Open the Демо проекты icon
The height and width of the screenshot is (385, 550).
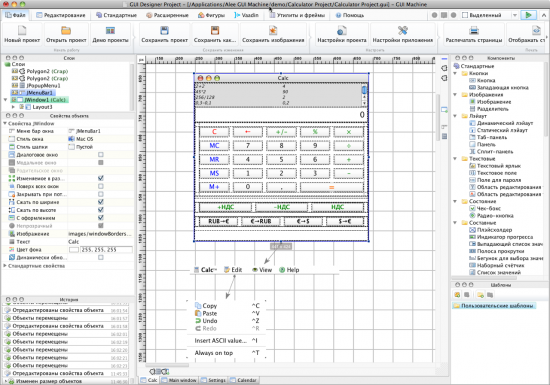pyautogui.click(x=110, y=31)
